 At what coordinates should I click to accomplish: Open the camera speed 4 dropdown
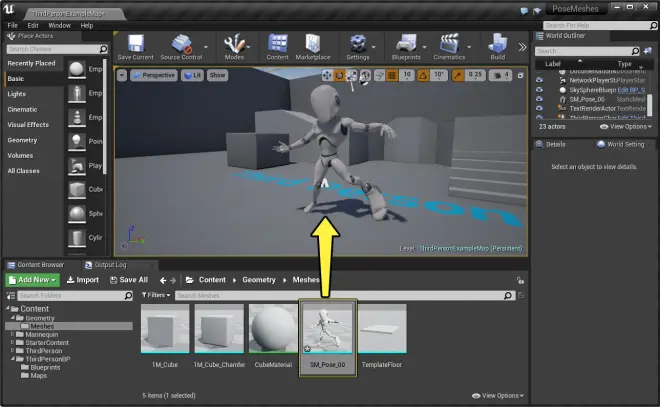(x=501, y=75)
